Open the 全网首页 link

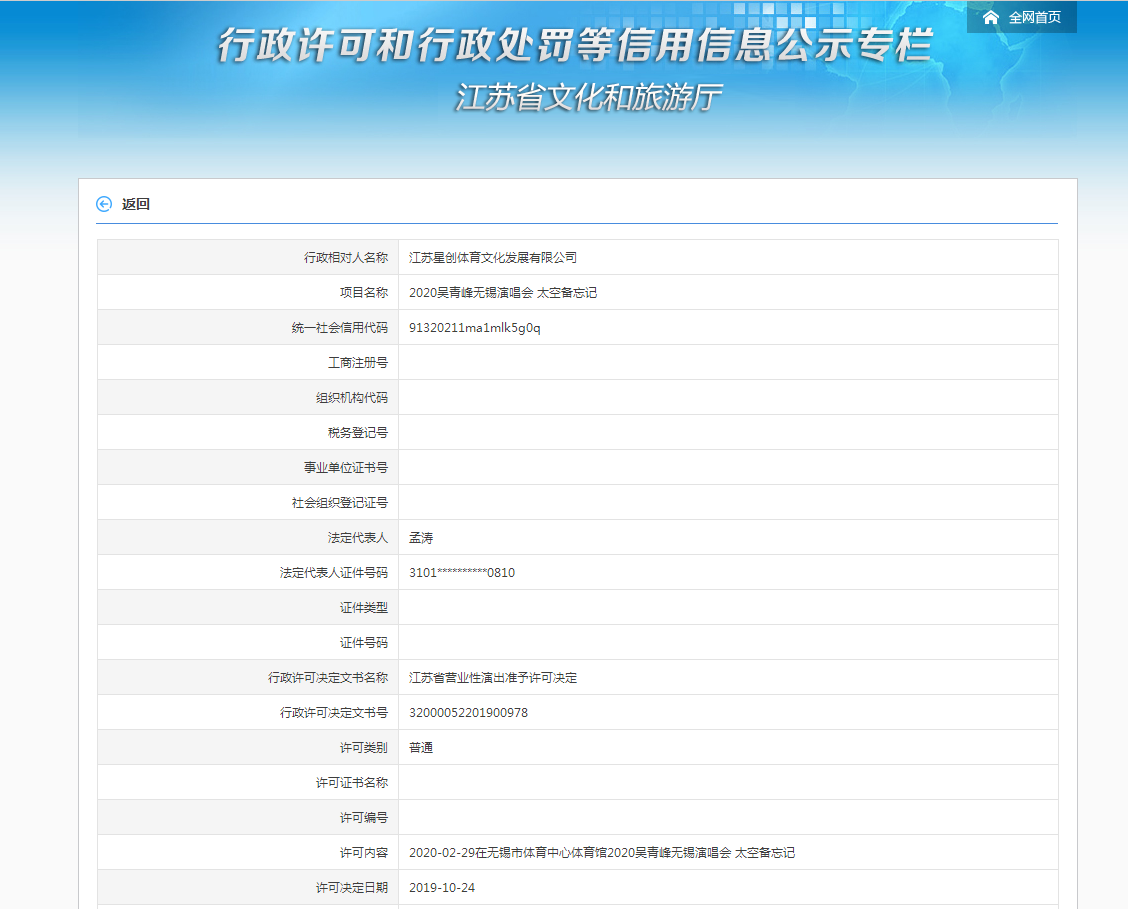pos(1034,17)
